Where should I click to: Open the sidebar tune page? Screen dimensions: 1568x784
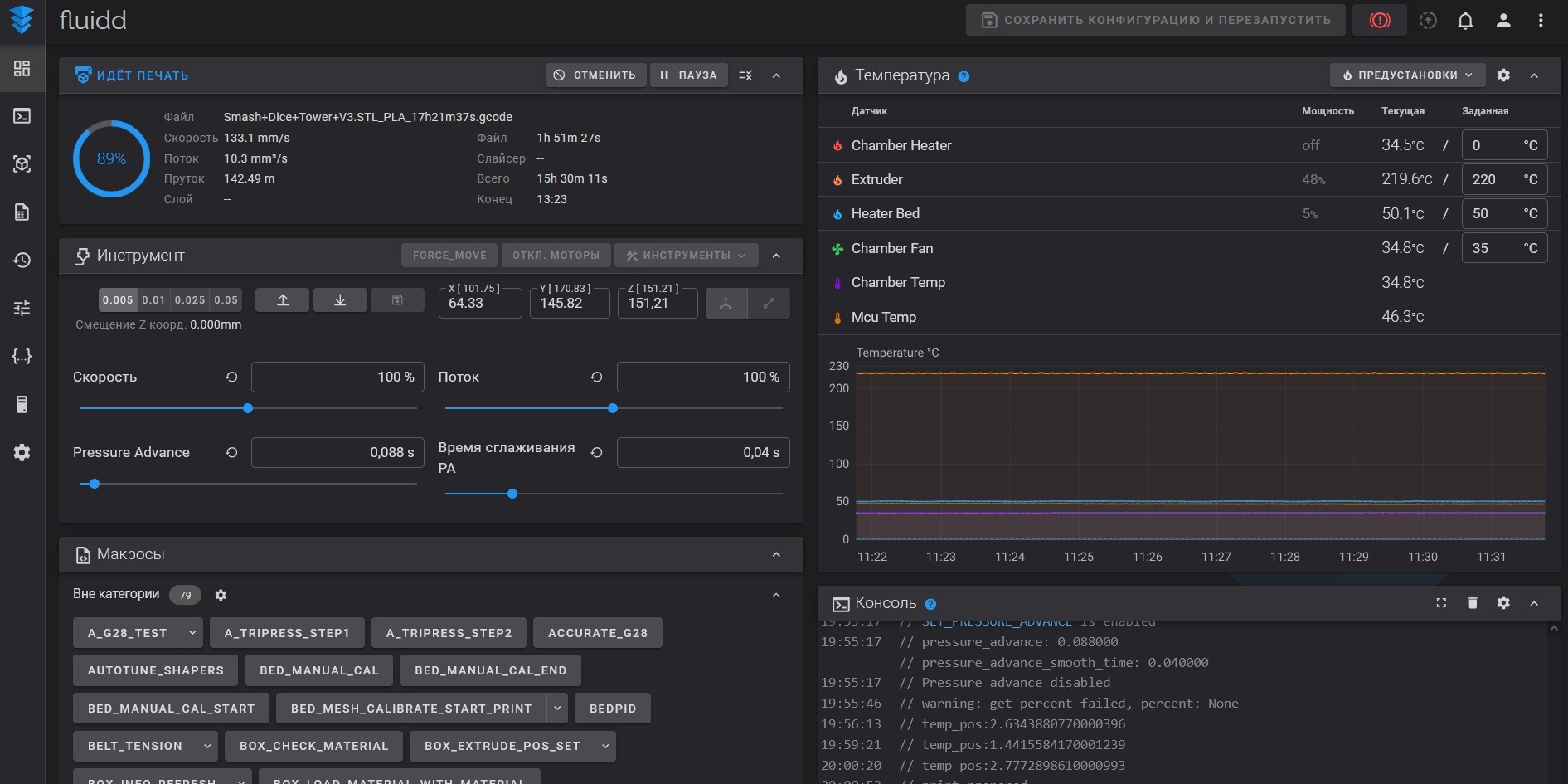[x=22, y=309]
